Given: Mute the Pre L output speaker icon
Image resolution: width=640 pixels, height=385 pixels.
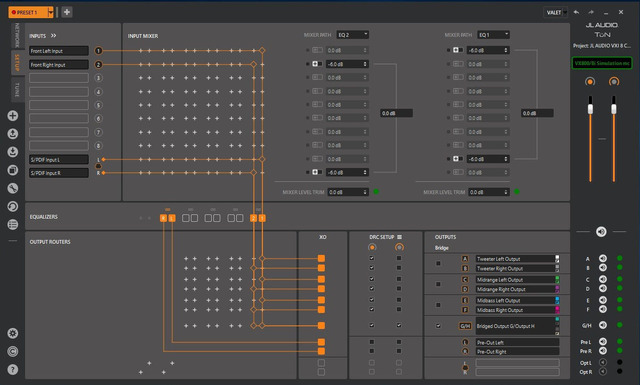Looking at the screenshot, I should 602,342.
